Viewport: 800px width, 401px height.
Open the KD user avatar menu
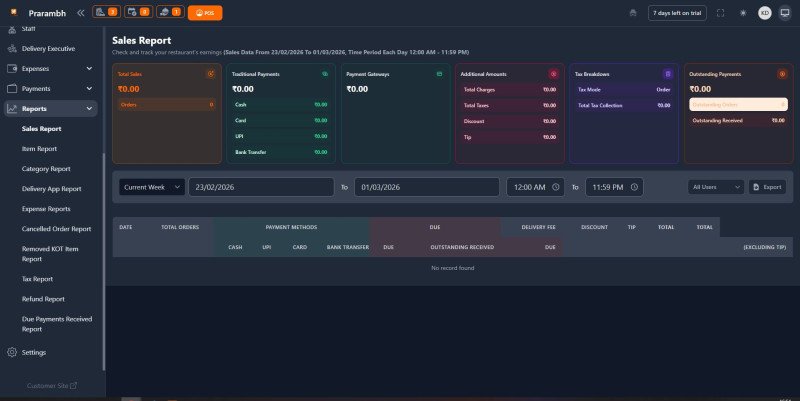[764, 13]
